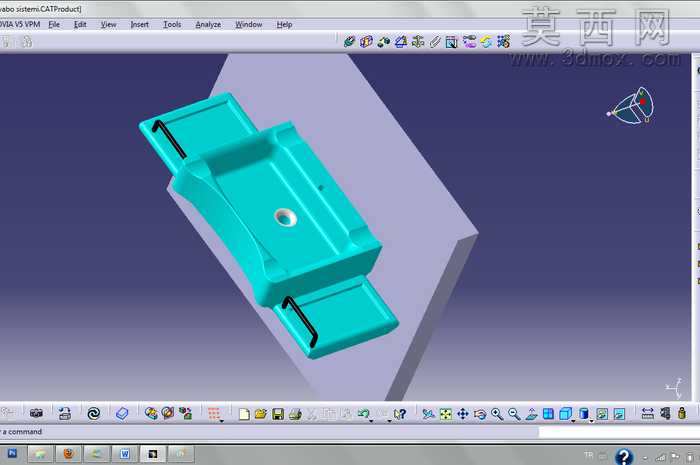Open the Undo history dropdown arrow

click(371, 420)
